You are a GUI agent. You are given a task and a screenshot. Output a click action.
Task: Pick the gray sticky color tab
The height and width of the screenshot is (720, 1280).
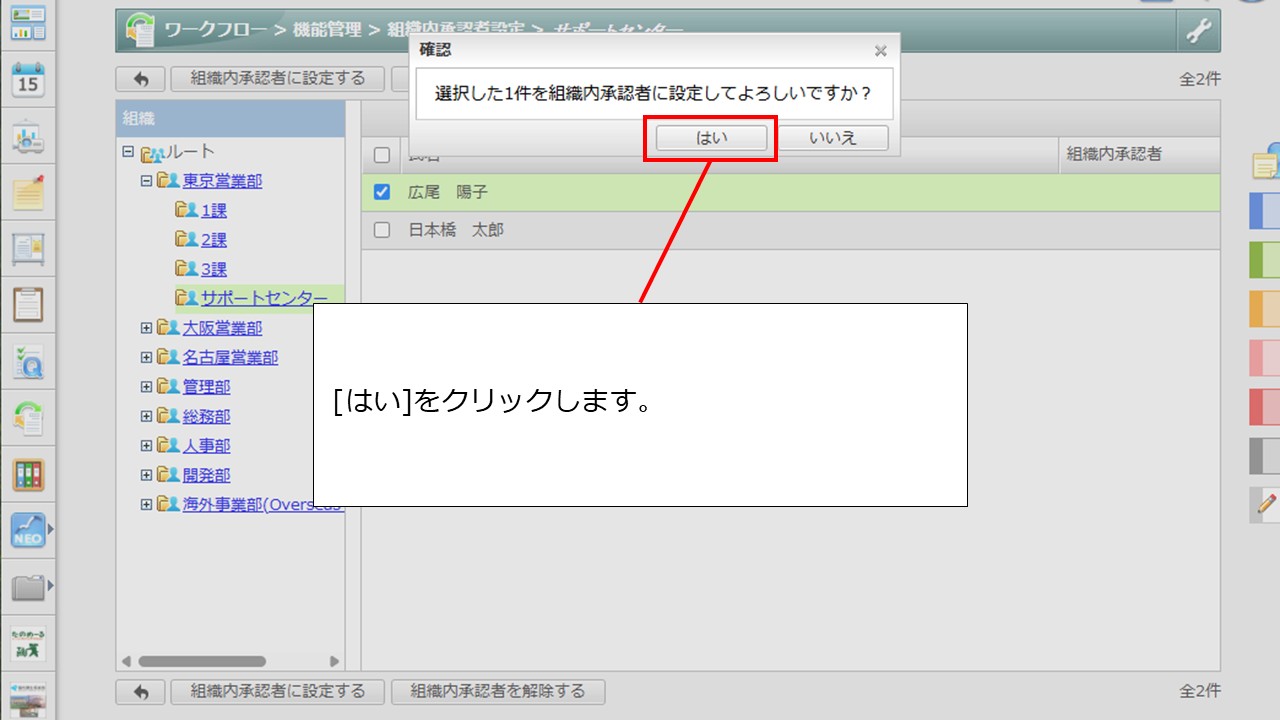[1265, 456]
